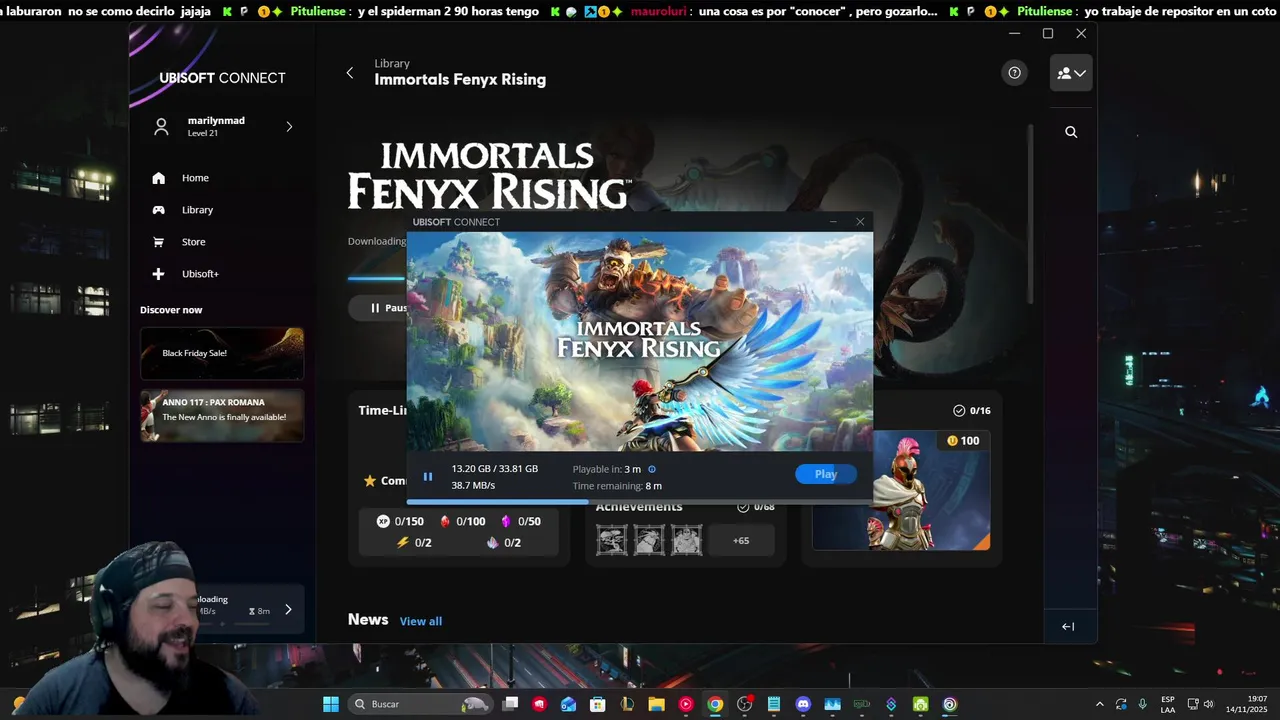Screen dimensions: 1280x720
Task: Open the ANNO 117 : PAX ROMANA banner
Action: [x=222, y=416]
